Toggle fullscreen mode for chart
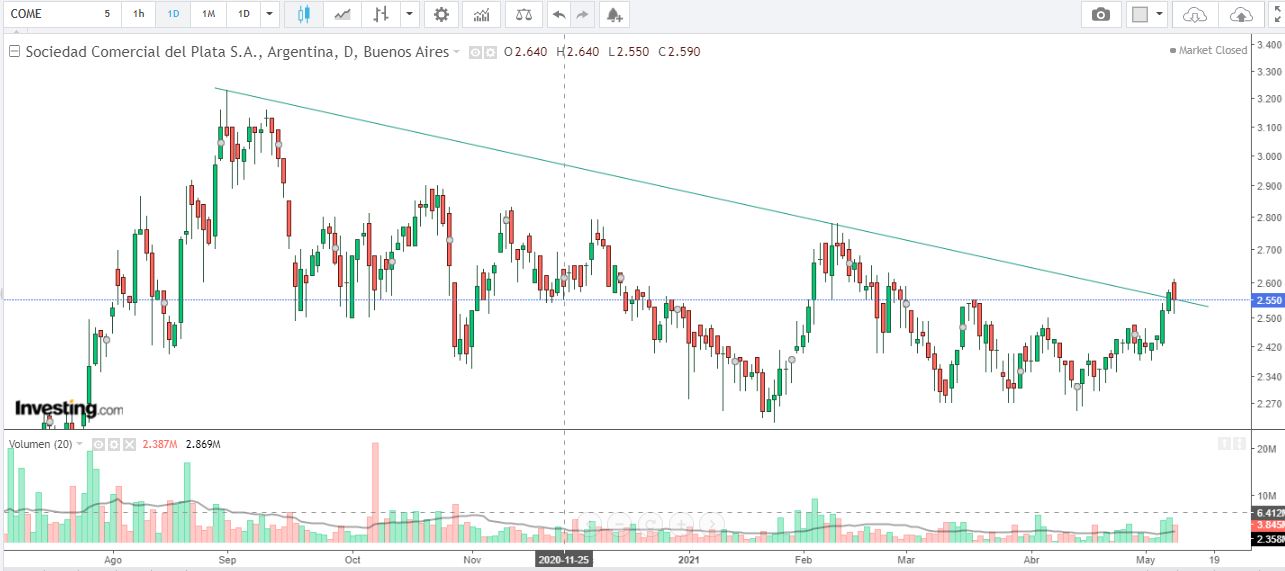 coord(1277,14)
